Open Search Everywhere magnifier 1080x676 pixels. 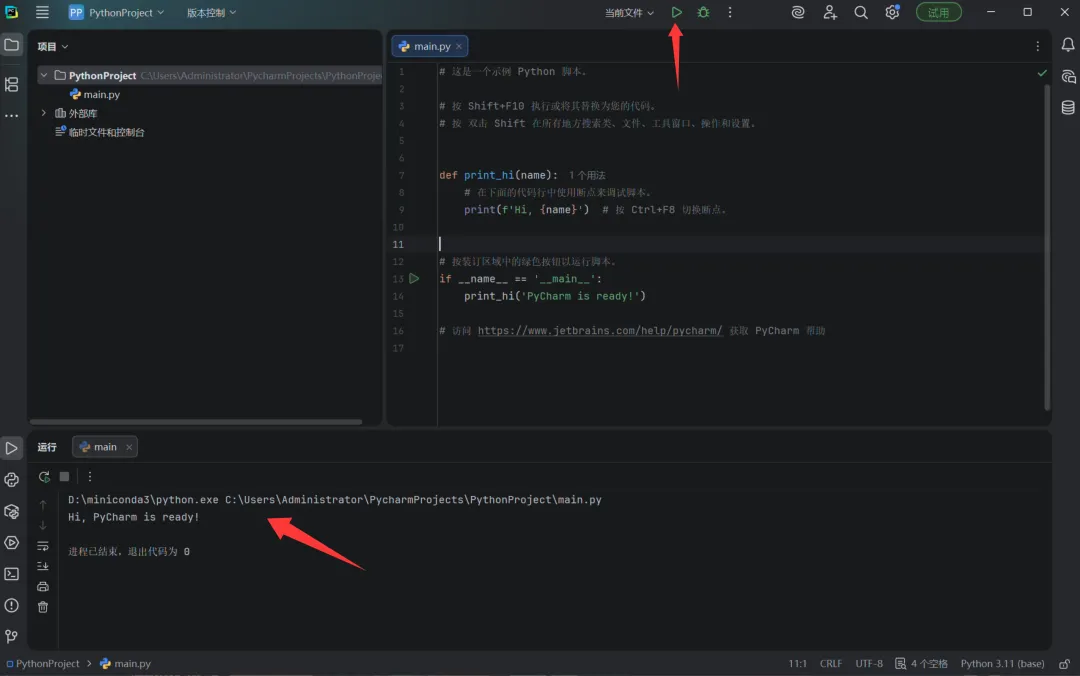click(x=860, y=12)
